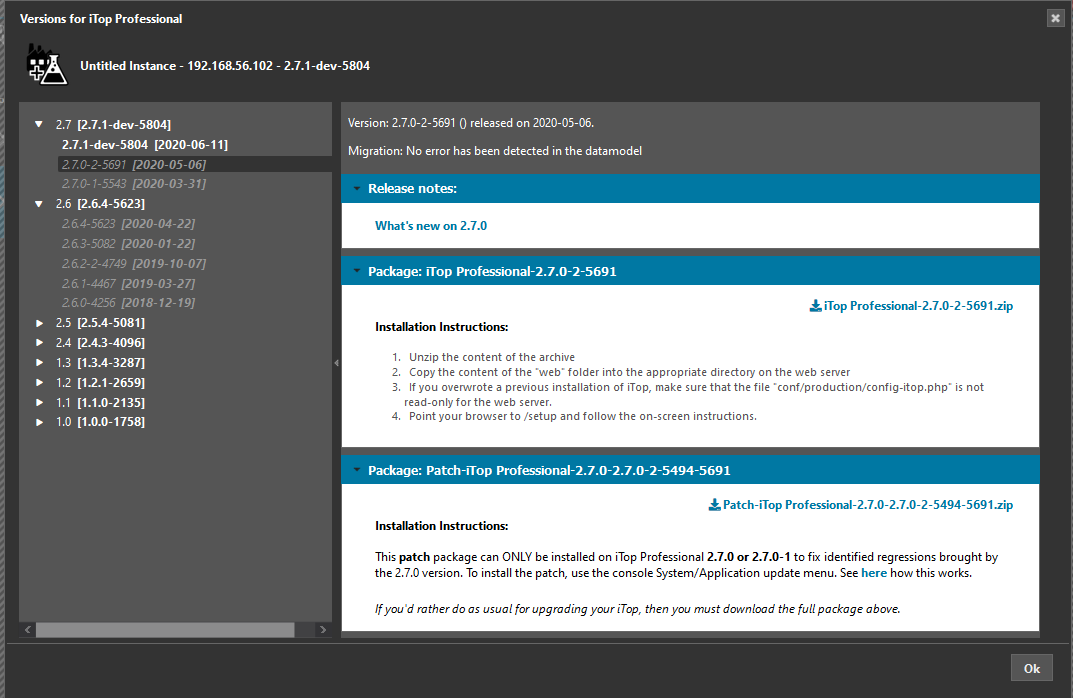
Task: Collapse Package: iTop Professional-2.7.0-2-5691 section
Action: coord(356,271)
